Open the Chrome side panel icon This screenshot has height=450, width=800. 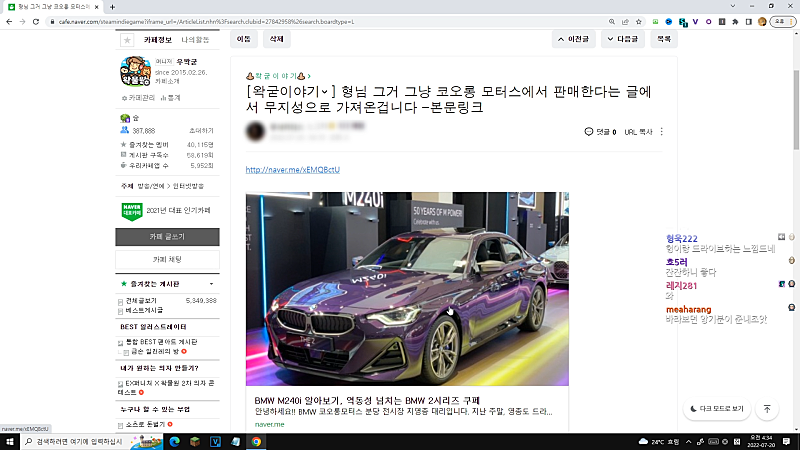[x=748, y=22]
